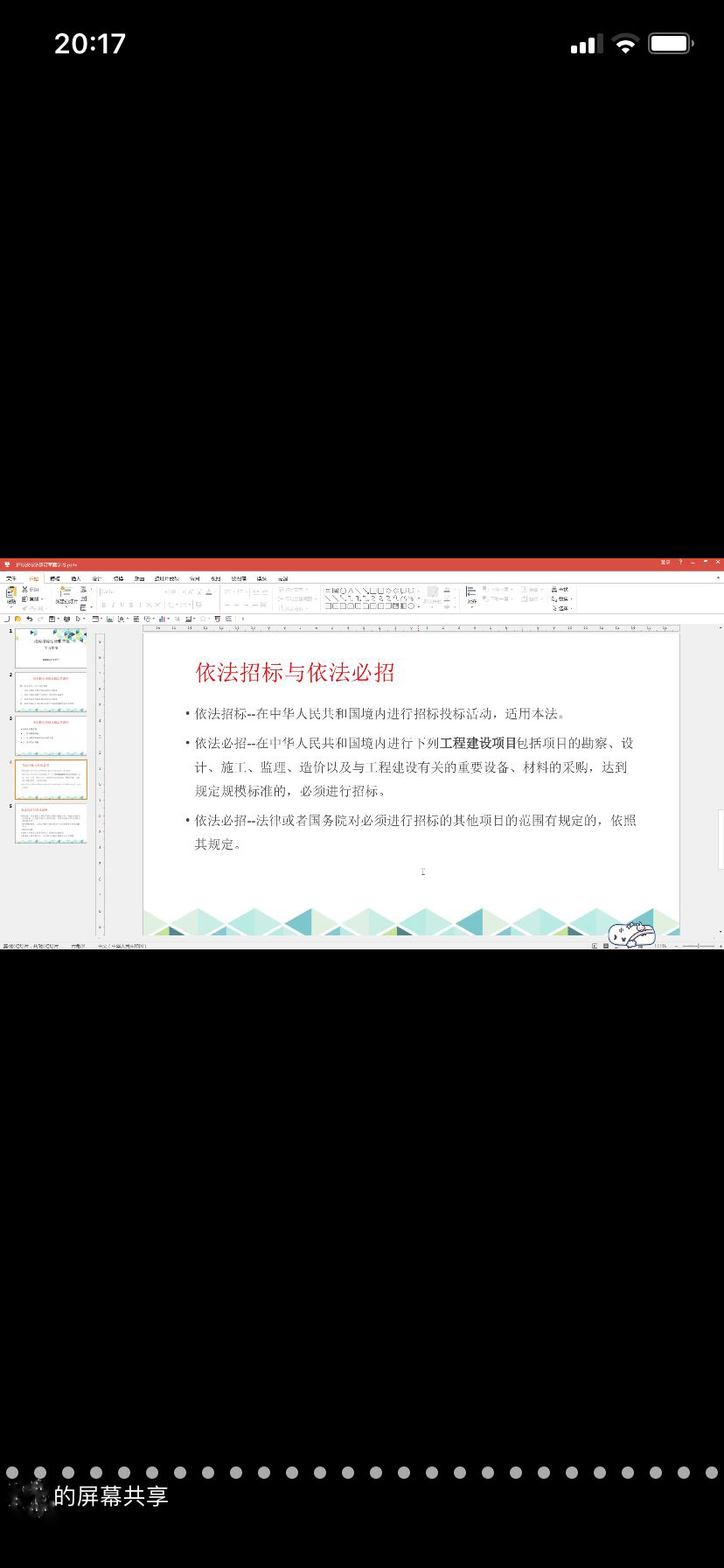Image resolution: width=724 pixels, height=1568 pixels.
Task: Toggle Bold formatting button
Action: [104, 605]
